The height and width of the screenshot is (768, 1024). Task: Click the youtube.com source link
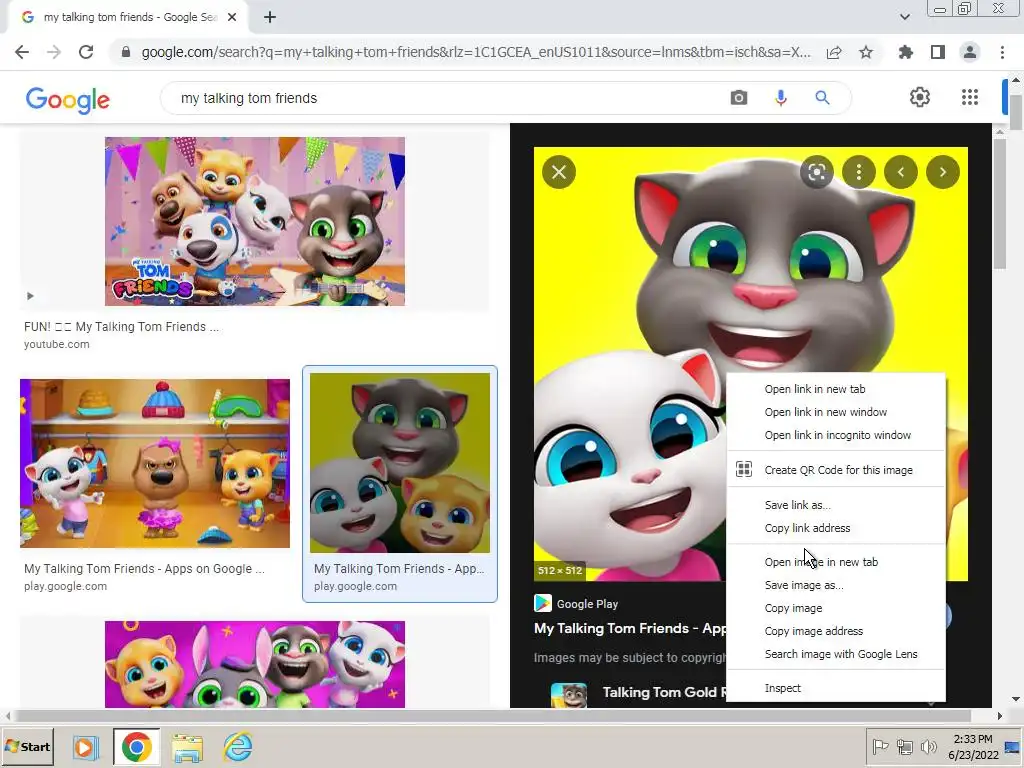(57, 344)
